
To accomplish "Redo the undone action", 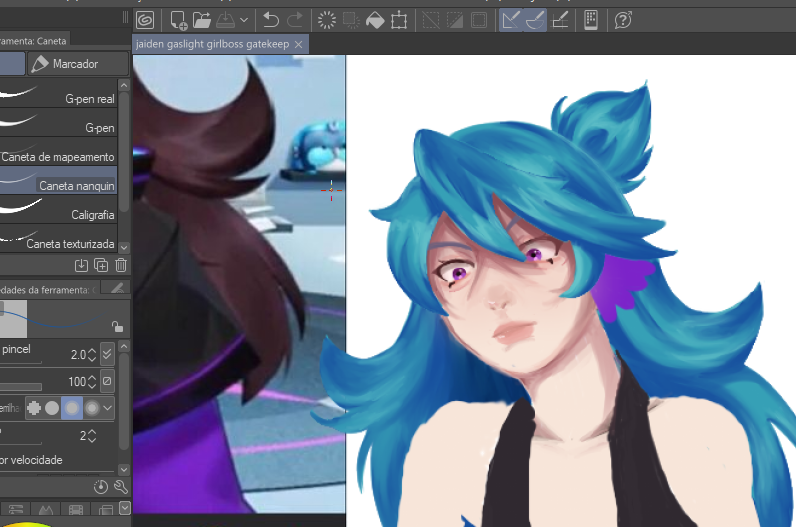I will (x=295, y=20).
